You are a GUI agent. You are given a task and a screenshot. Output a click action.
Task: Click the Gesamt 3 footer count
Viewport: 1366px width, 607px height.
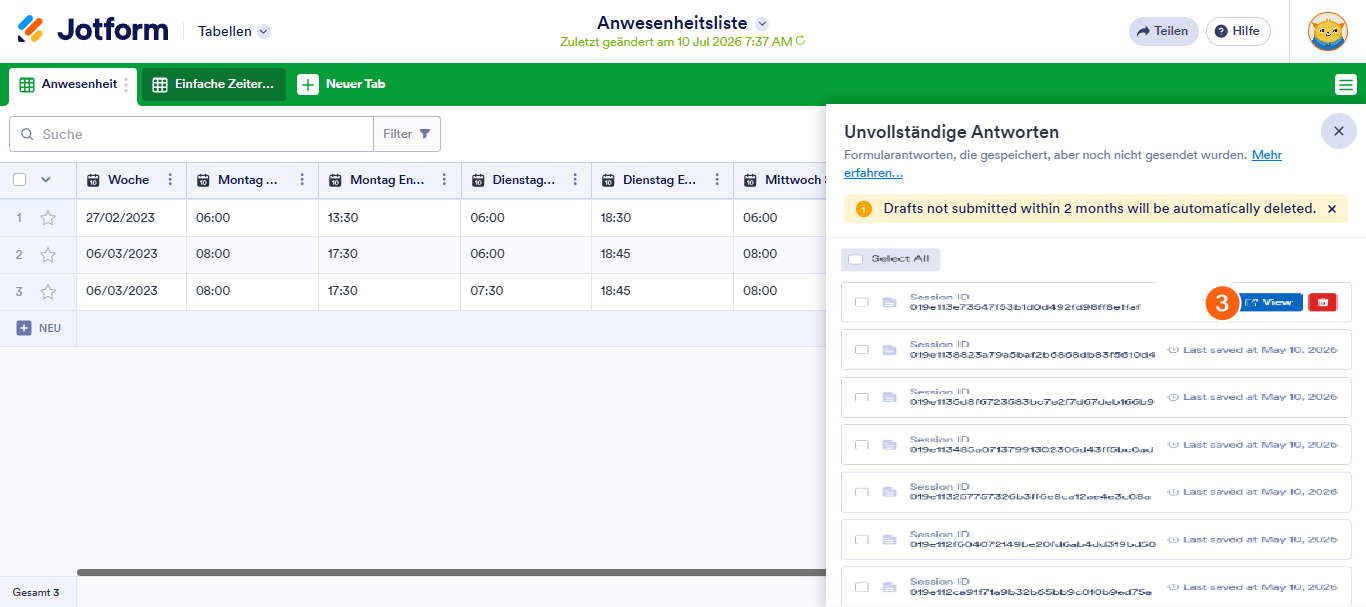(x=36, y=592)
